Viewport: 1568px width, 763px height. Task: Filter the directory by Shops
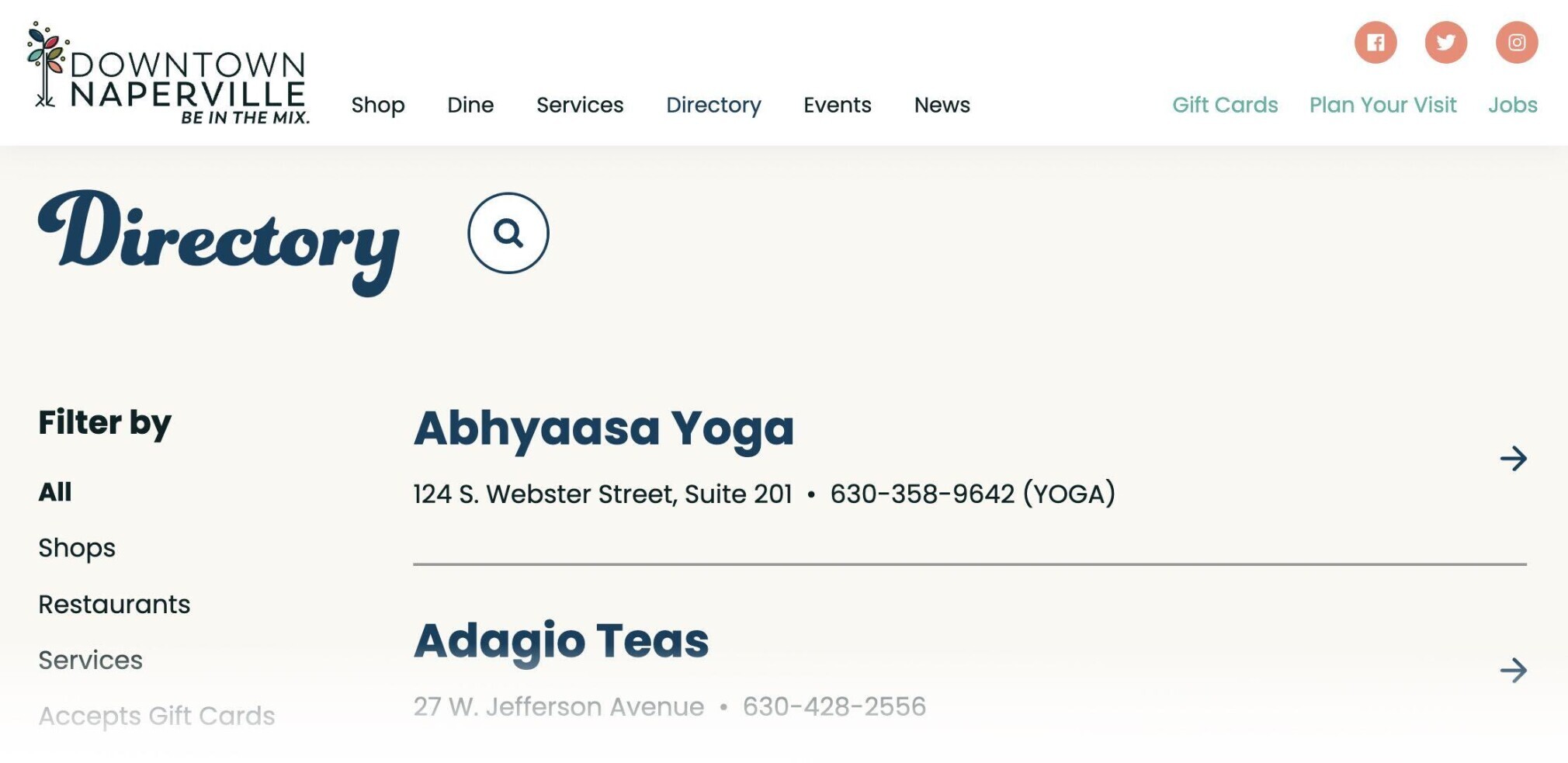tap(77, 548)
